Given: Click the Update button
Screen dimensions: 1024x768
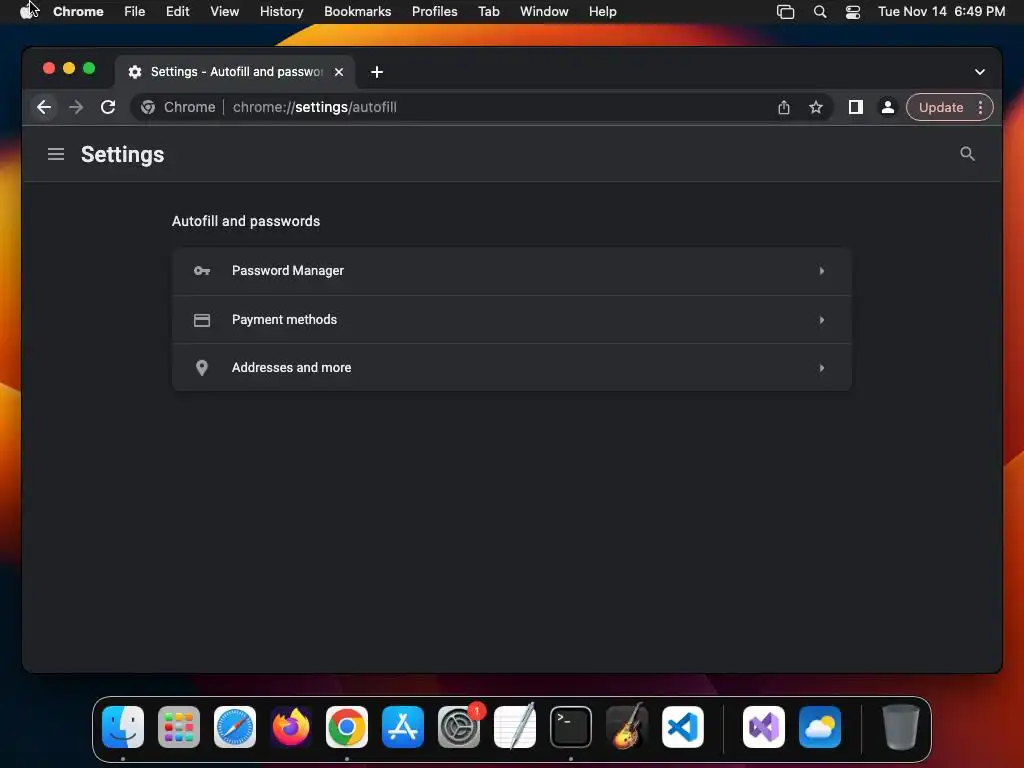Looking at the screenshot, I should click(x=941, y=107).
